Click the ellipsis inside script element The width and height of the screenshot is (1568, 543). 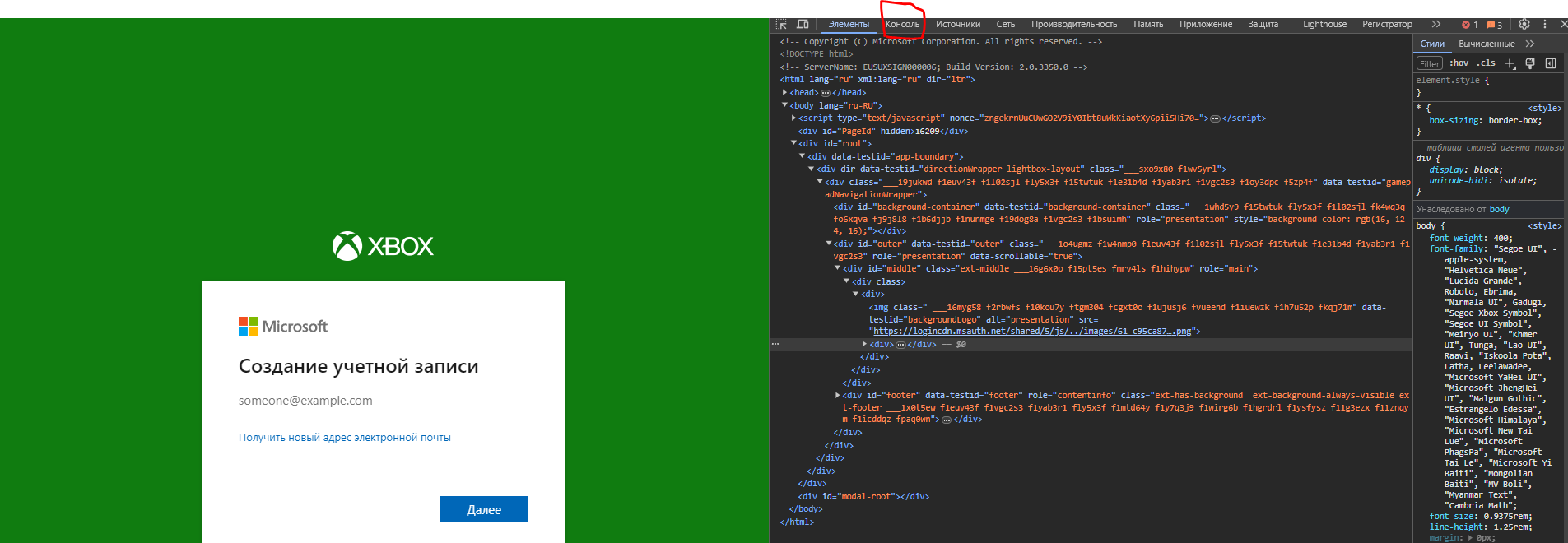[1215, 118]
